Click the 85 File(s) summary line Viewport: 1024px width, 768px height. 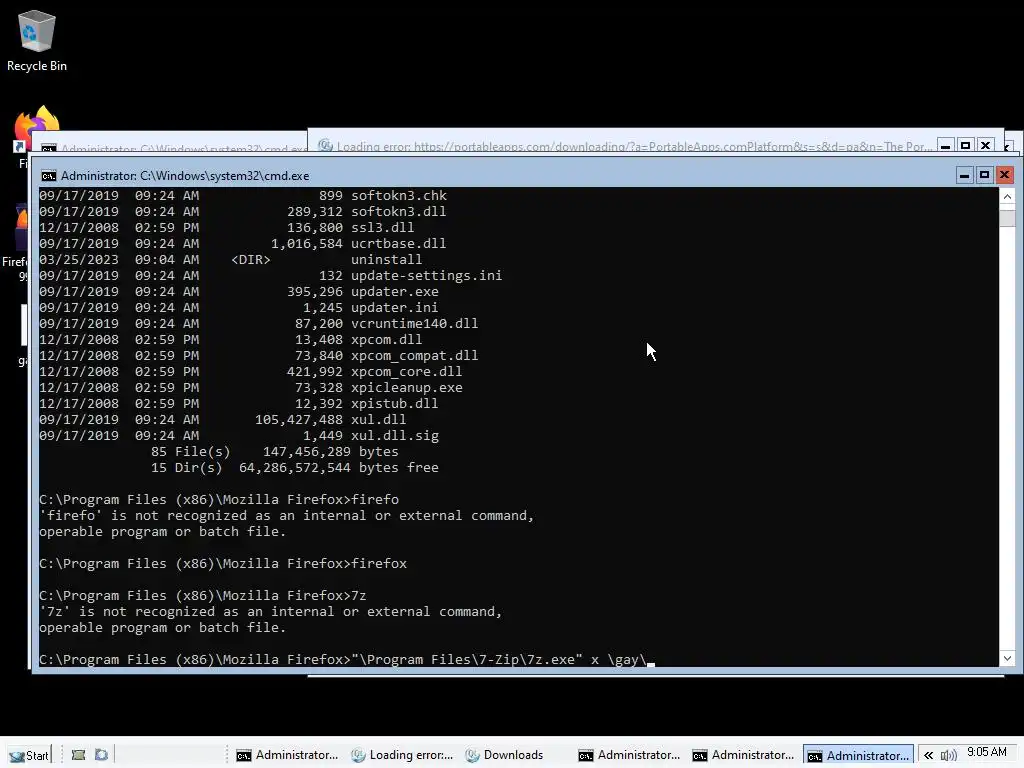[274, 451]
